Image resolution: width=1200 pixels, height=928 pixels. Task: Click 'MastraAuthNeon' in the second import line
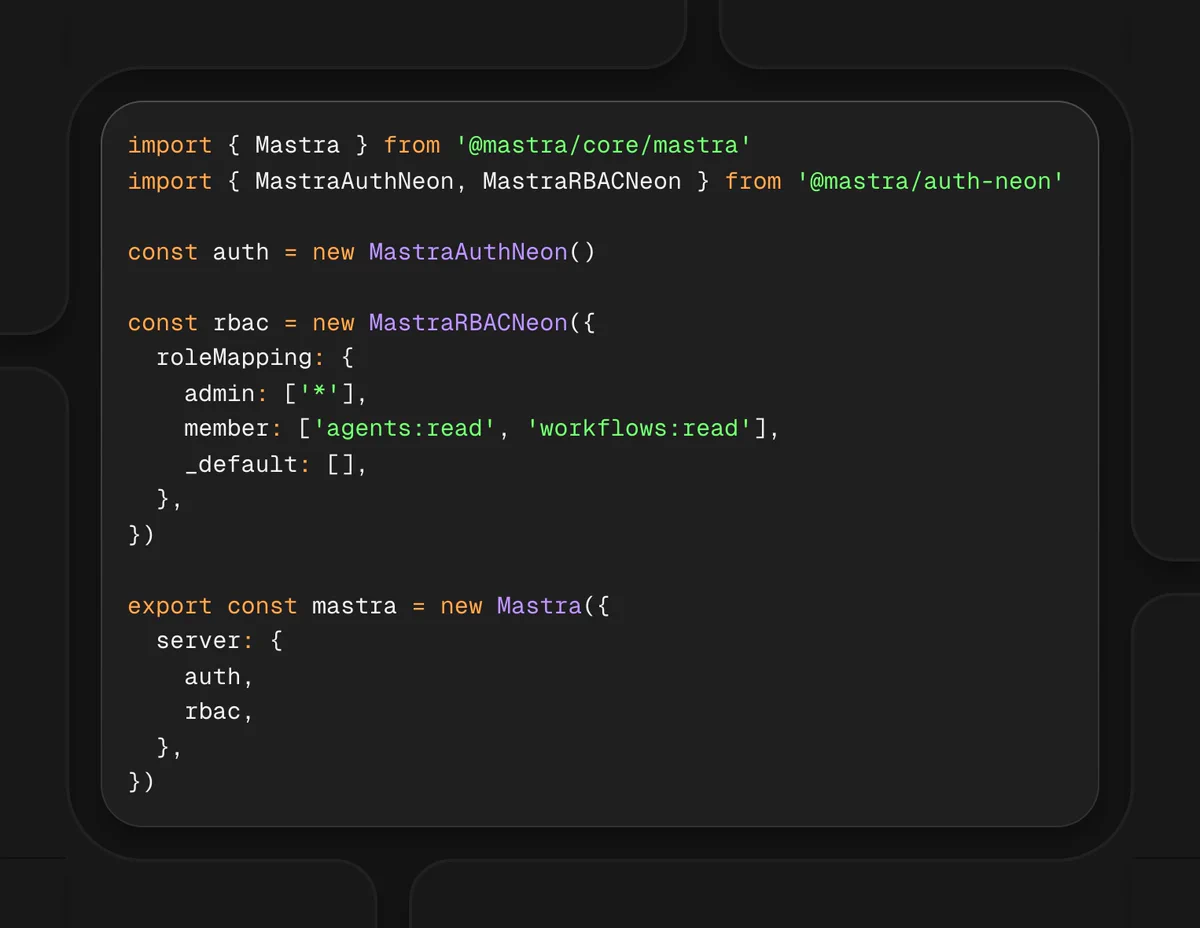pos(354,181)
